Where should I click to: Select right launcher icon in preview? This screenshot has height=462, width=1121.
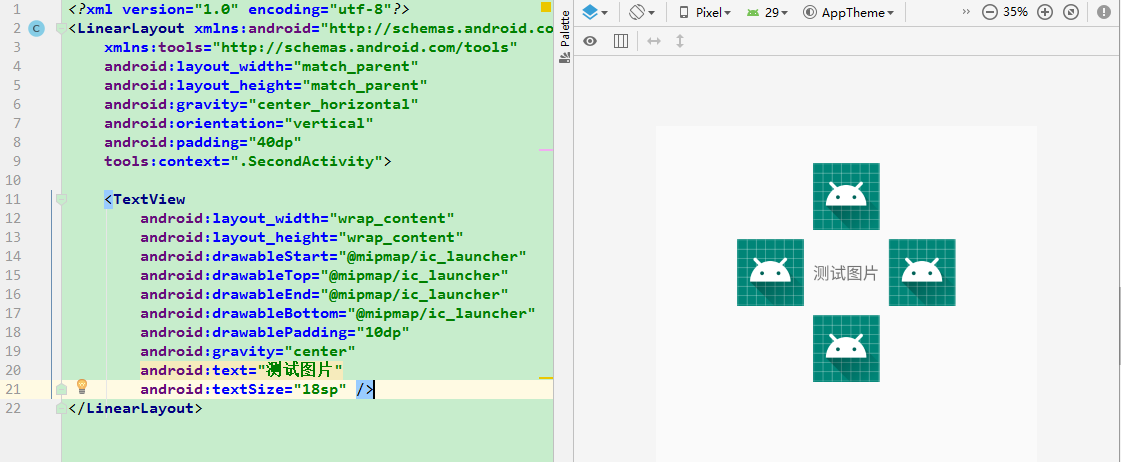click(922, 272)
